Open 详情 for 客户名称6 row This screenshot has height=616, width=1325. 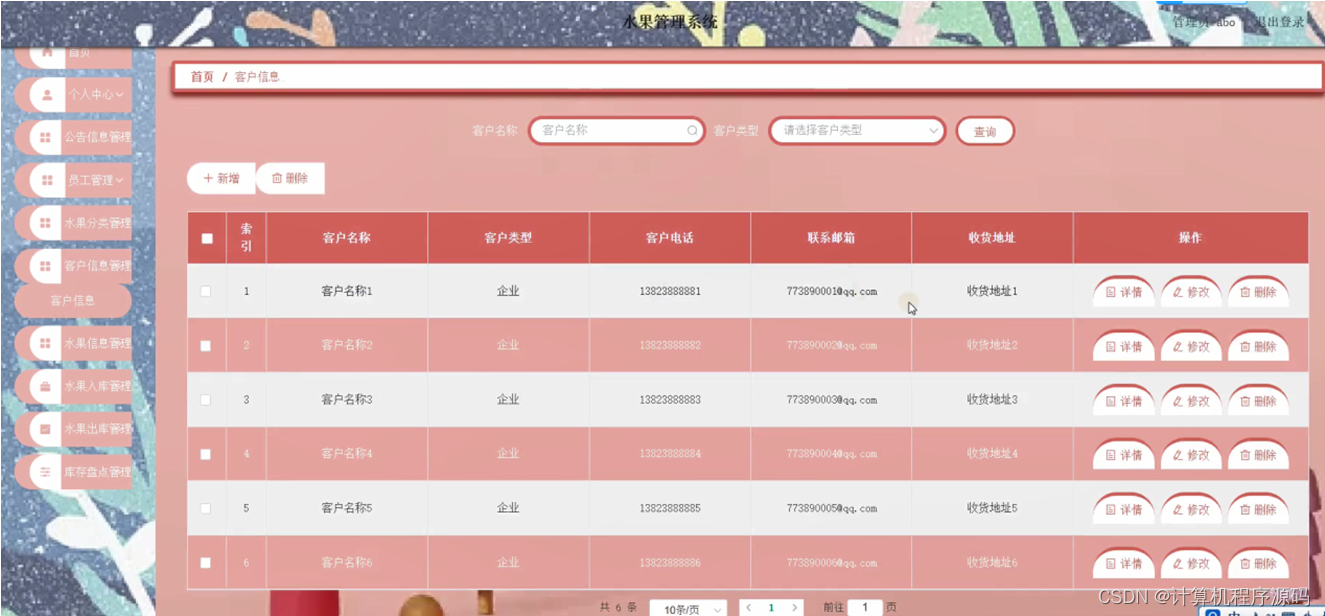point(1124,564)
